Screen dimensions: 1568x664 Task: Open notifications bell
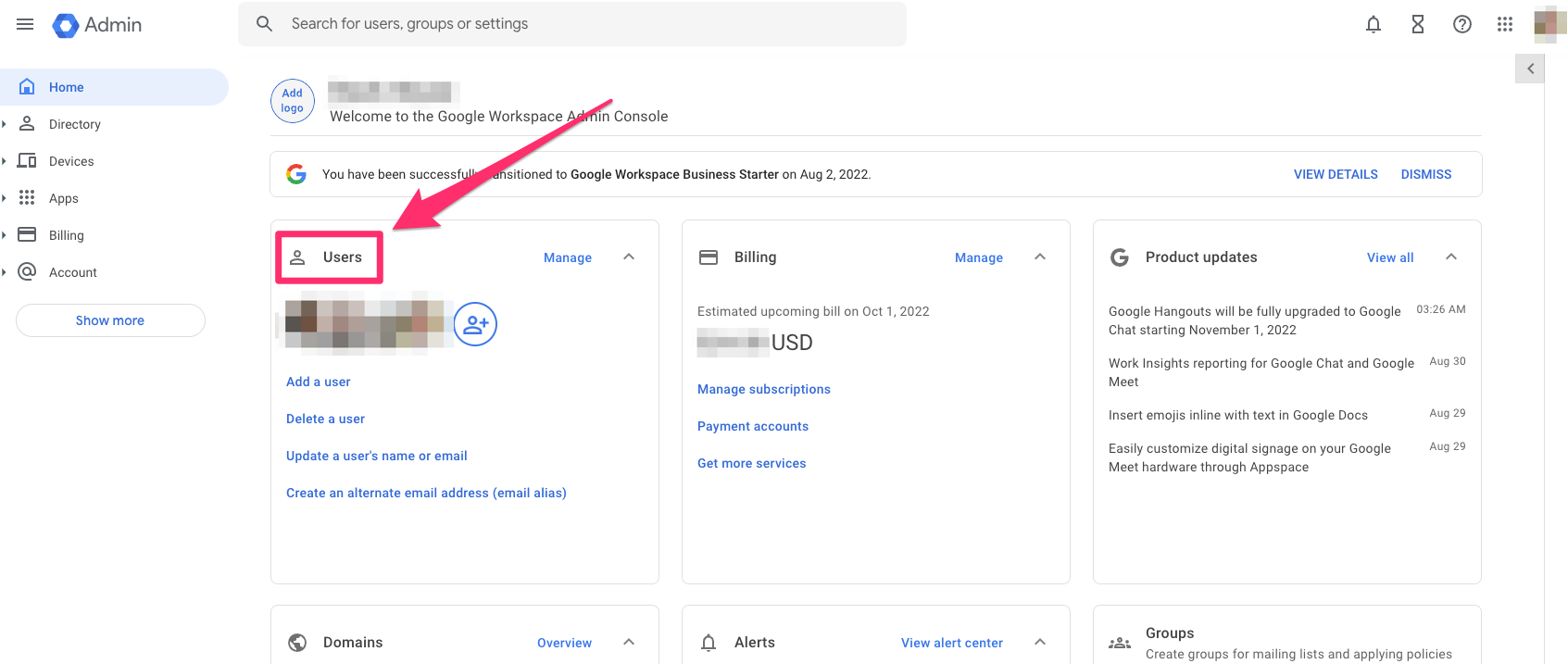pos(1374,25)
